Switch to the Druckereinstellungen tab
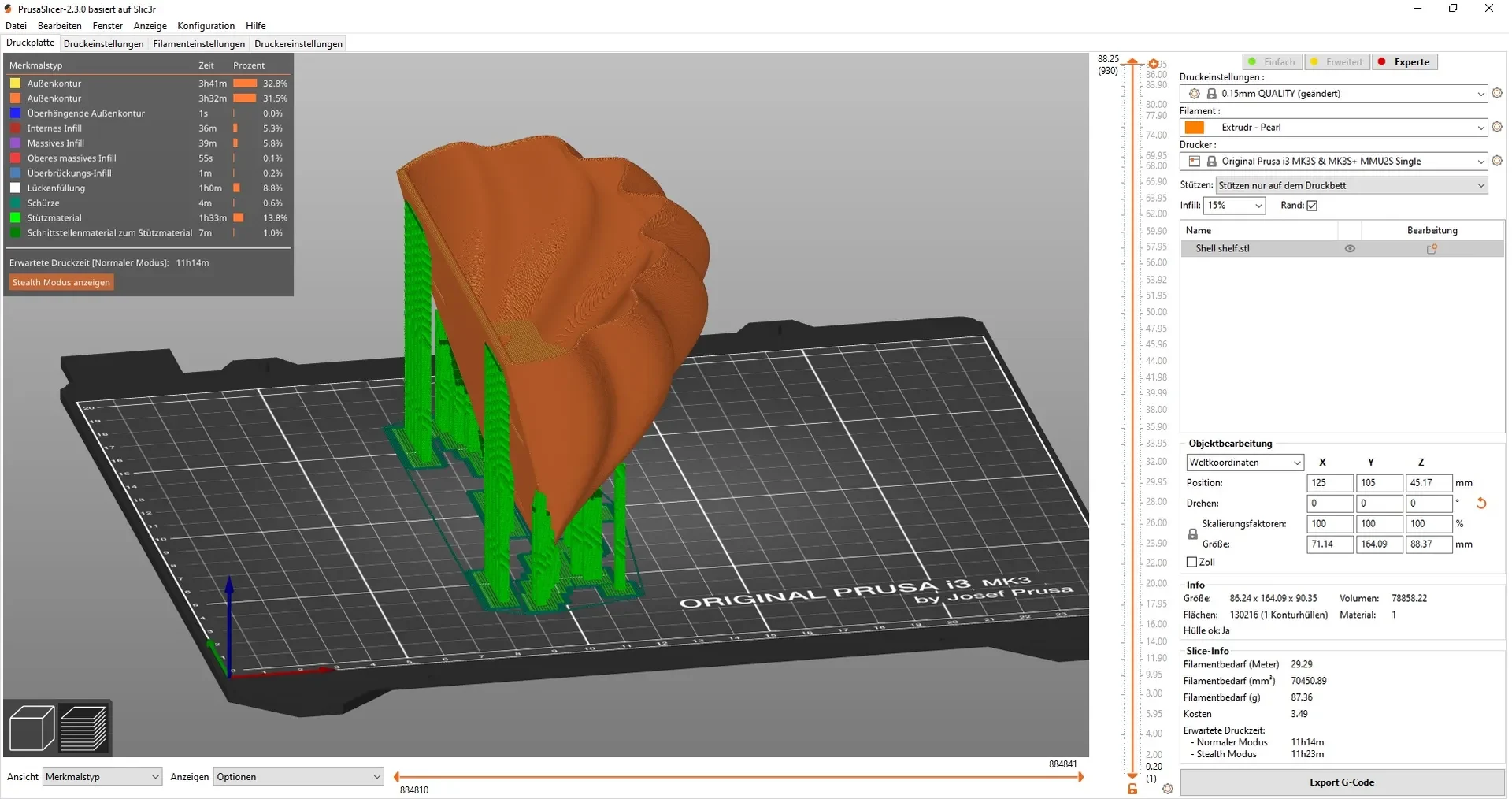The height and width of the screenshot is (799, 1512). tap(298, 44)
